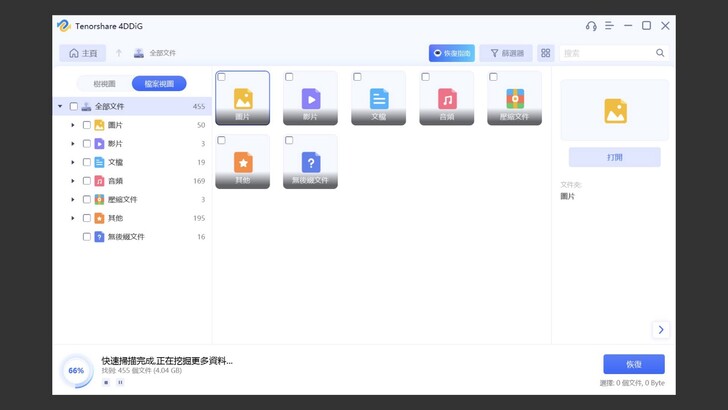Tick the checkbox on 壓縮文件 tile

[x=494, y=77]
